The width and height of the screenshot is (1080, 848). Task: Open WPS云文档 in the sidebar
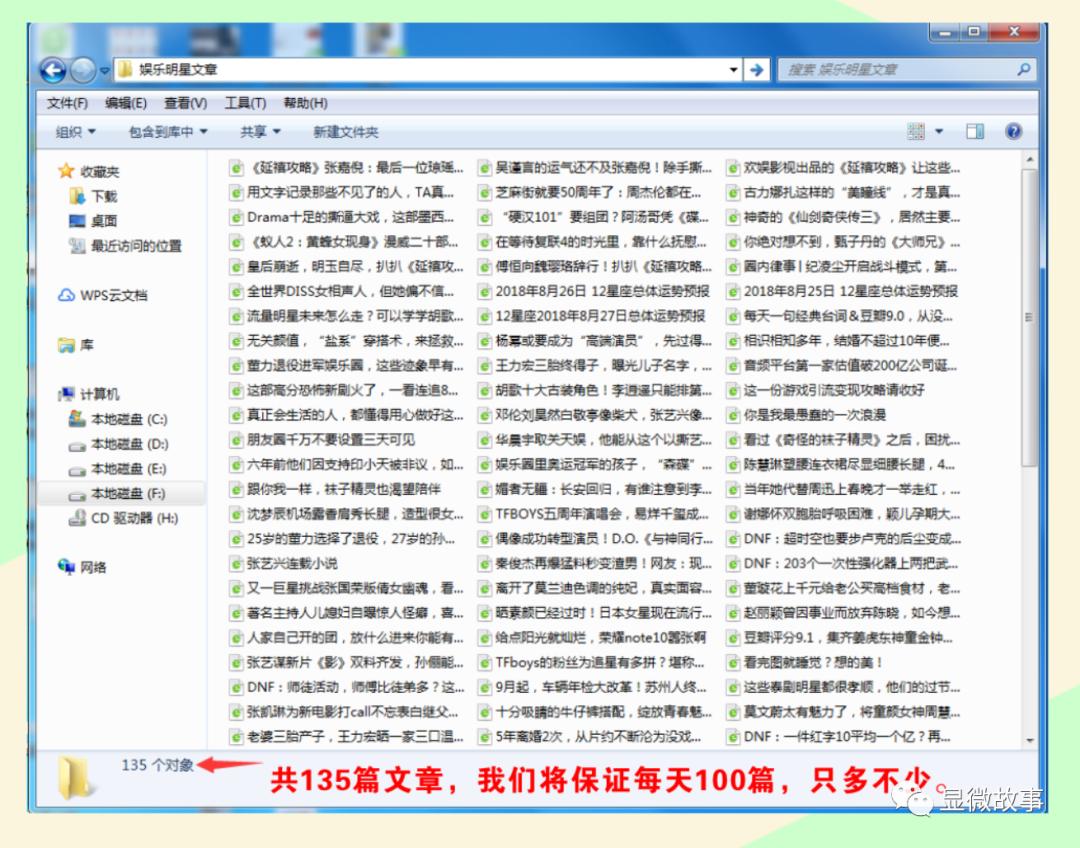coord(112,295)
